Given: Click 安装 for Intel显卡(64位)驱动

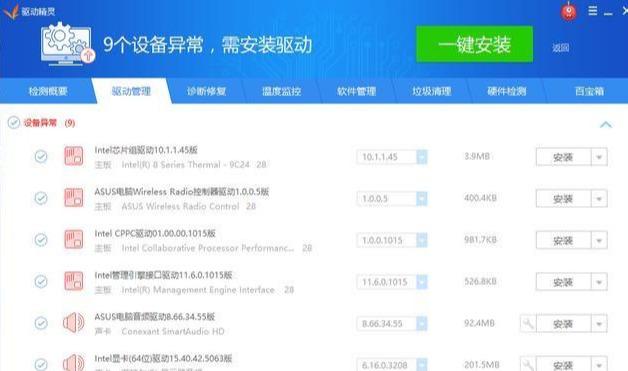Looking at the screenshot, I should pos(564,364).
